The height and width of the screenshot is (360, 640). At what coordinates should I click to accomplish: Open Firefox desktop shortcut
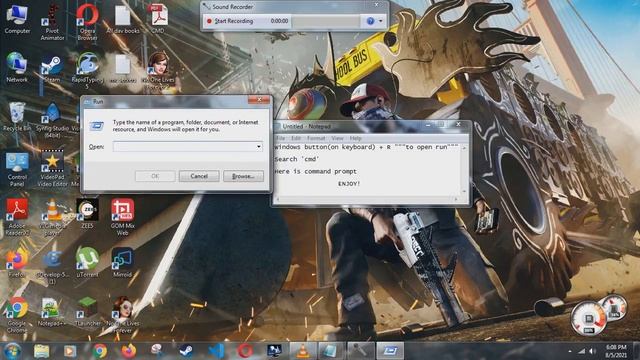point(17,263)
